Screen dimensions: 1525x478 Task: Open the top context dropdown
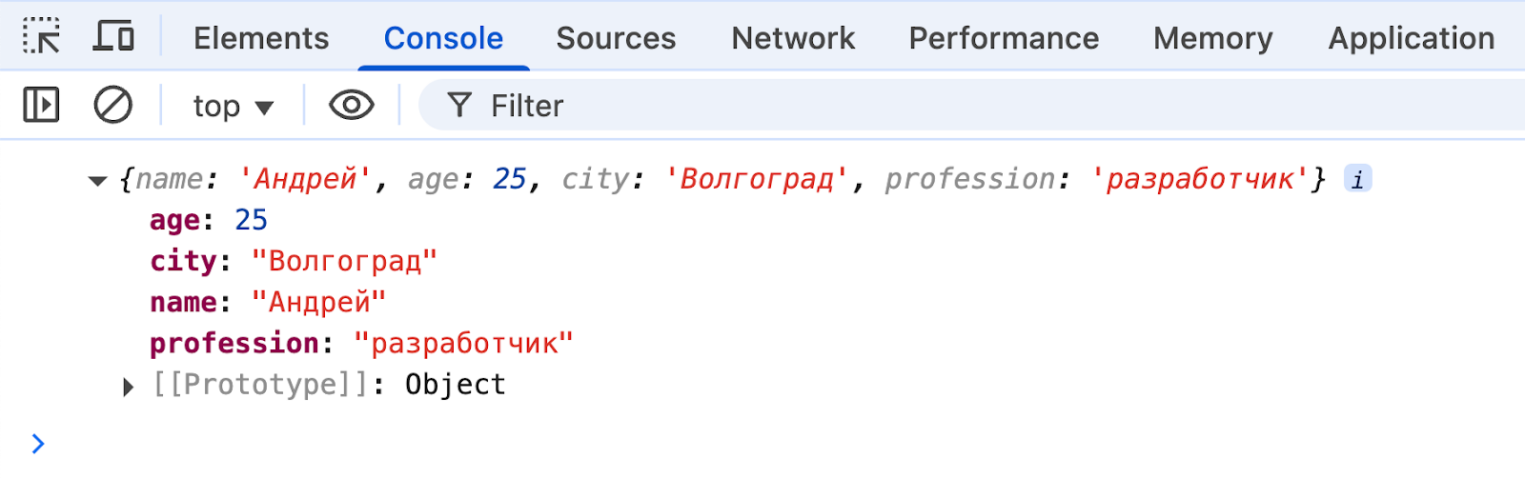pyautogui.click(x=233, y=106)
